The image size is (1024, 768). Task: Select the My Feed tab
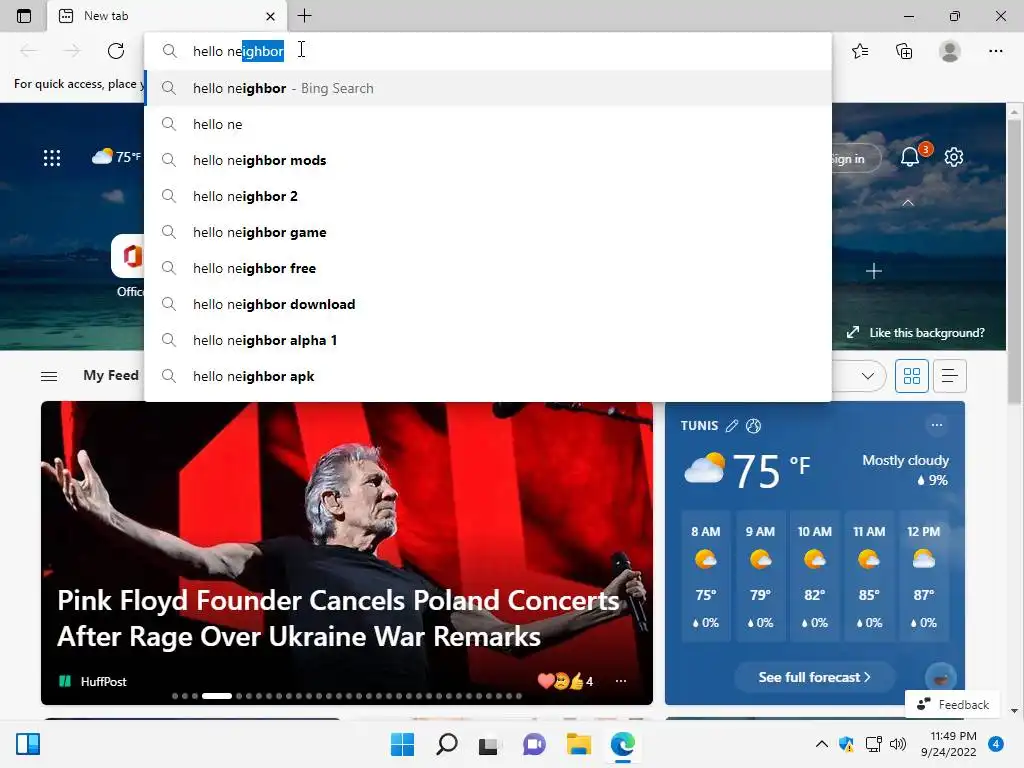click(x=111, y=376)
